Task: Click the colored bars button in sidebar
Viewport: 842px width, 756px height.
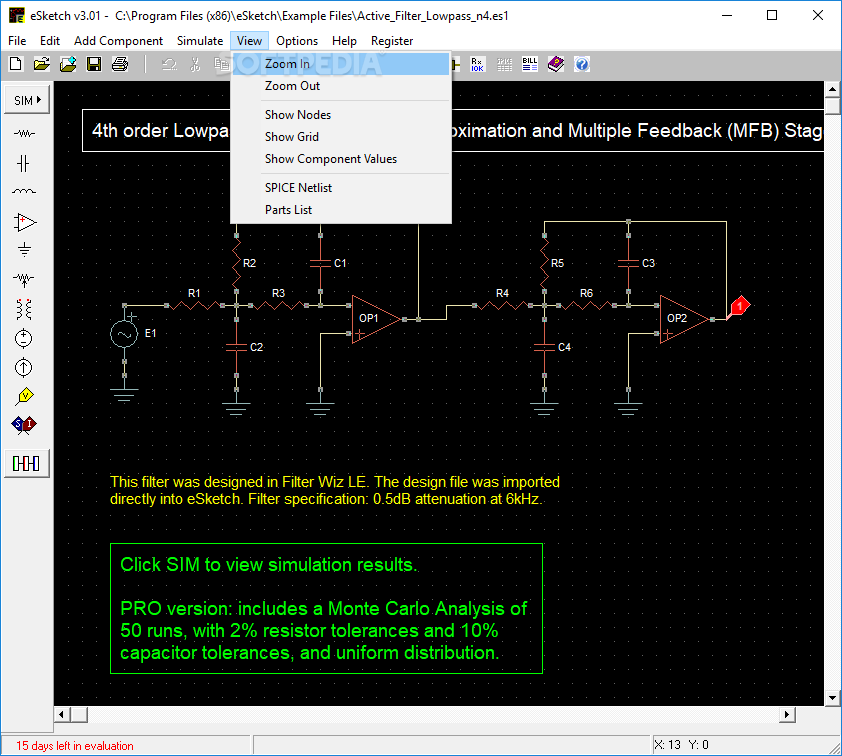Action: (x=26, y=463)
